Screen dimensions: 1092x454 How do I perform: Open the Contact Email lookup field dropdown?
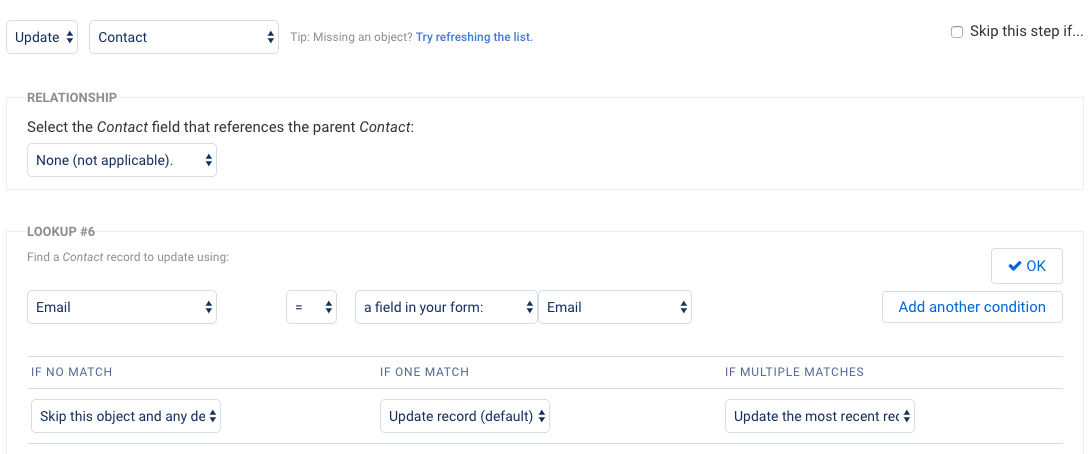tap(122, 307)
